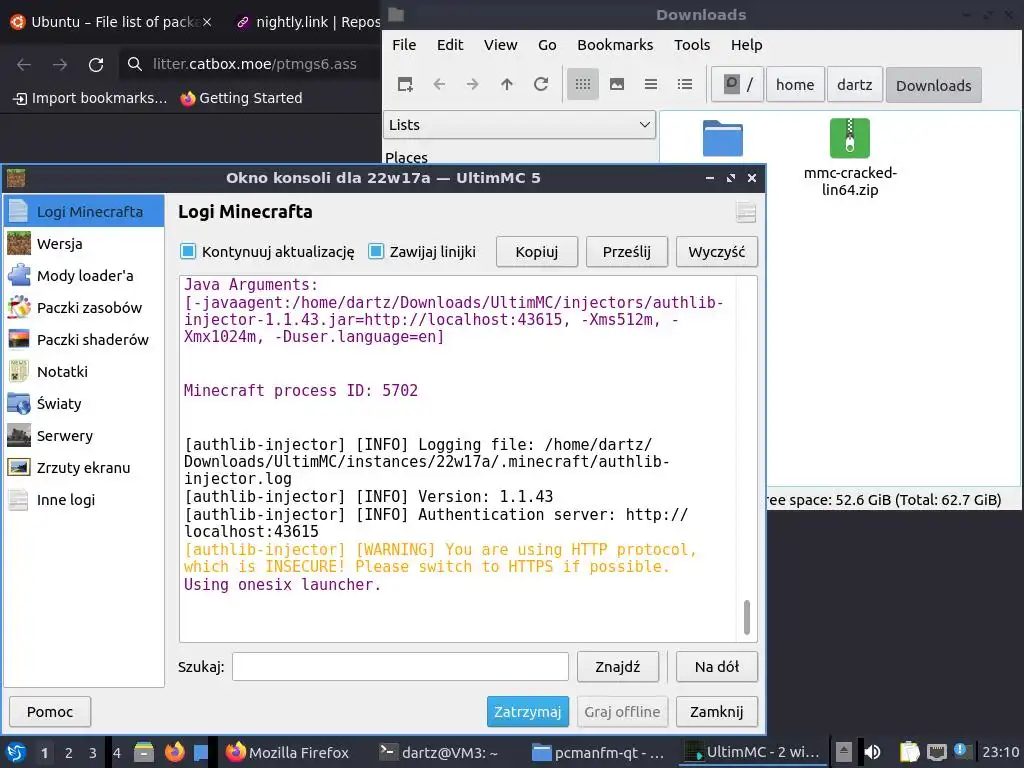Switch to workspace 2 on the taskbar

69,752
